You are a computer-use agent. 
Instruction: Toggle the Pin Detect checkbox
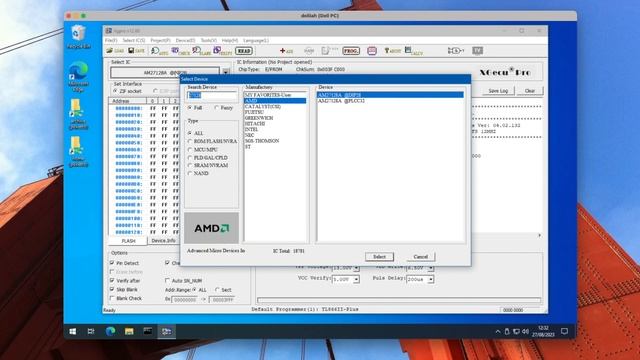[x=112, y=263]
